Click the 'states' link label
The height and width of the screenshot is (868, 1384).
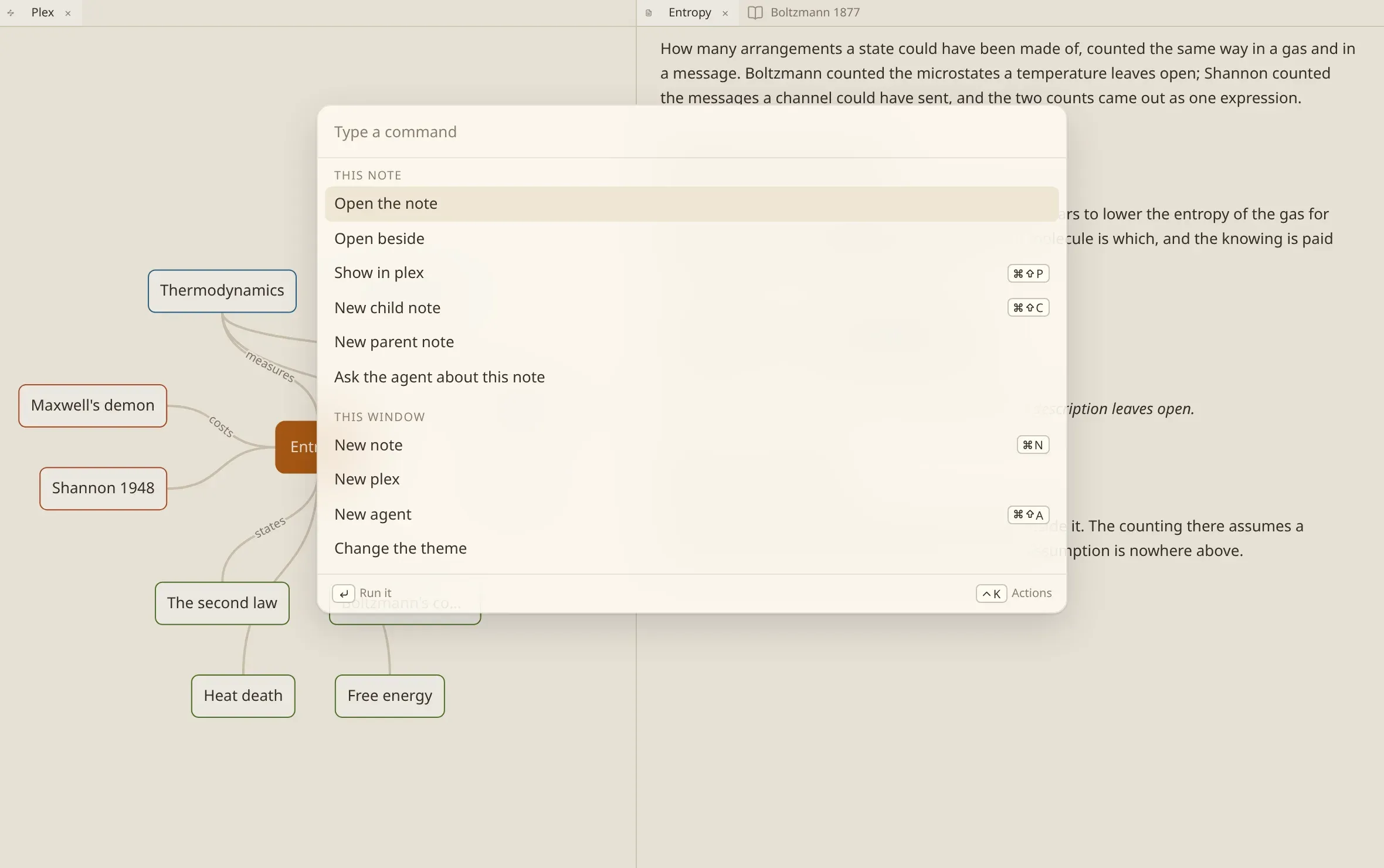click(x=270, y=527)
